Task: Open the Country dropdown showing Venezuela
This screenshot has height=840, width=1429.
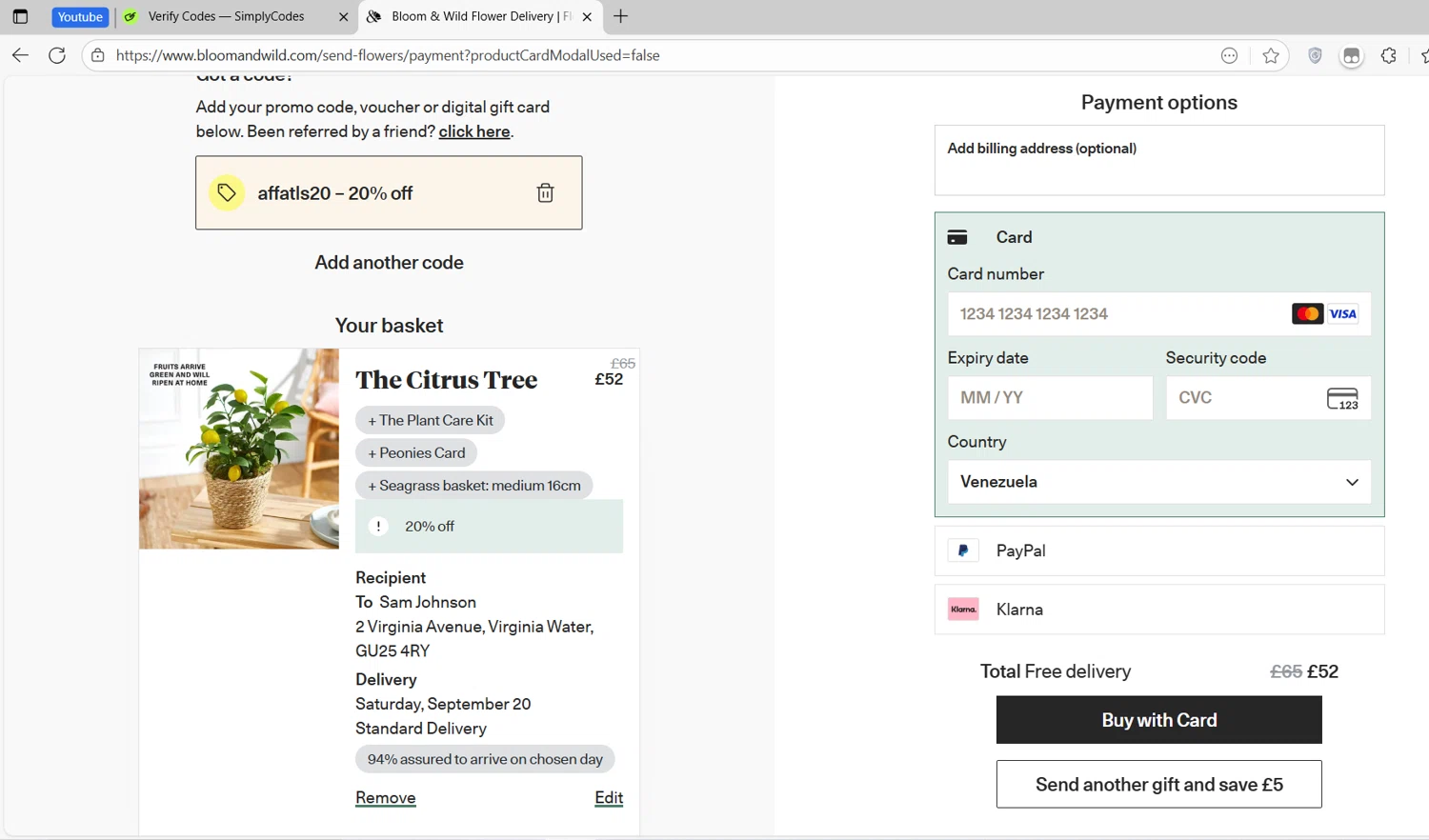Action: click(x=1158, y=482)
